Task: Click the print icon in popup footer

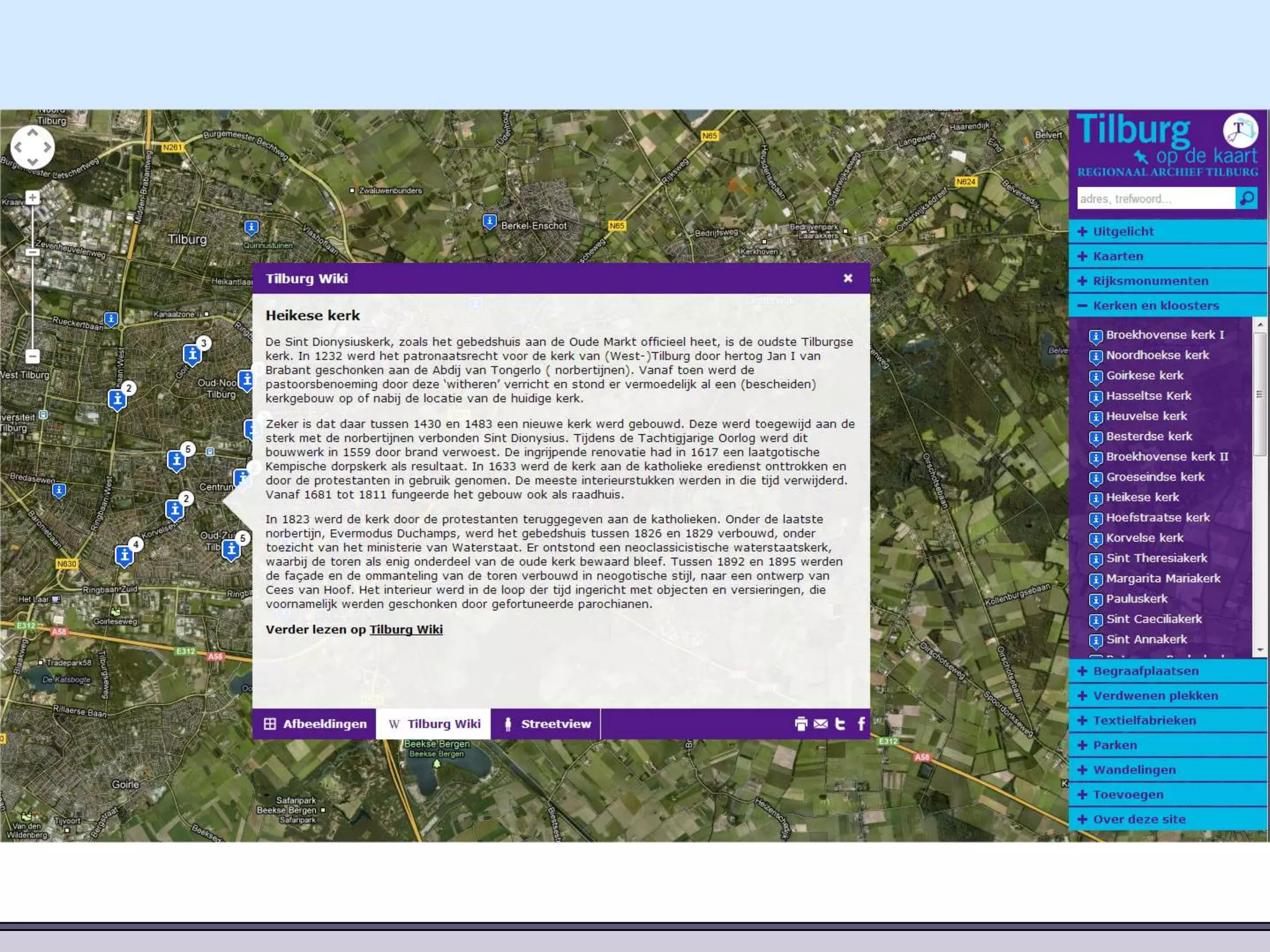Action: 801,724
